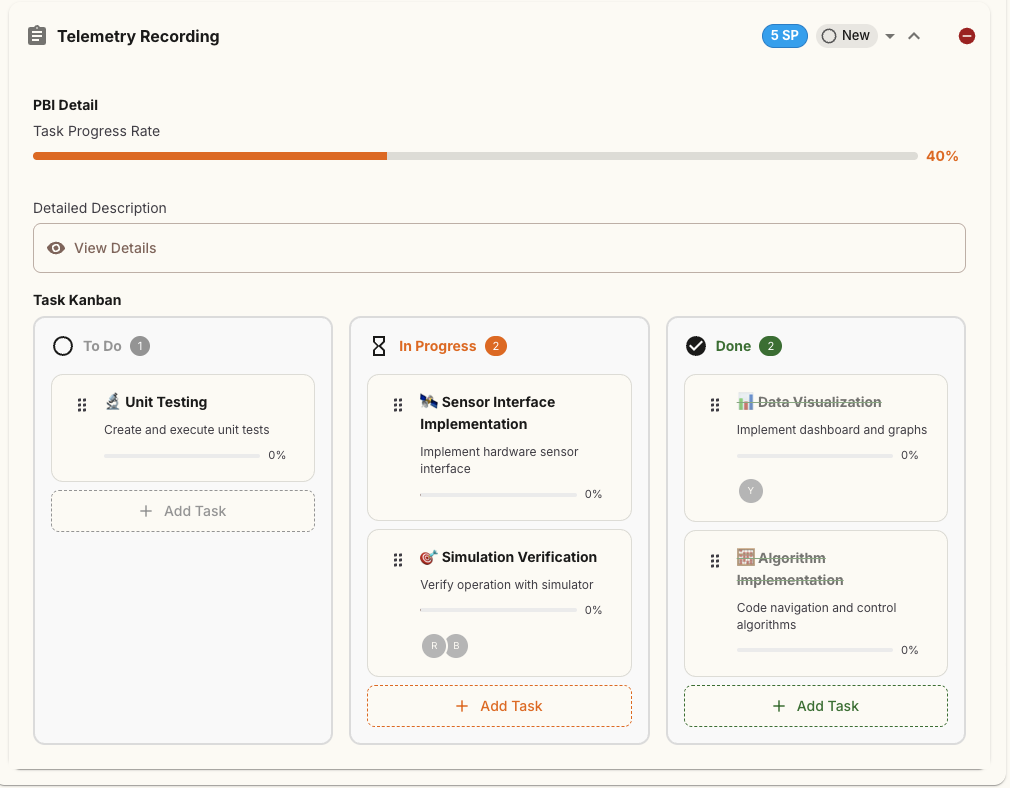Click the circle indicator inside the New status badge
The width and height of the screenshot is (1010, 788).
(x=828, y=35)
